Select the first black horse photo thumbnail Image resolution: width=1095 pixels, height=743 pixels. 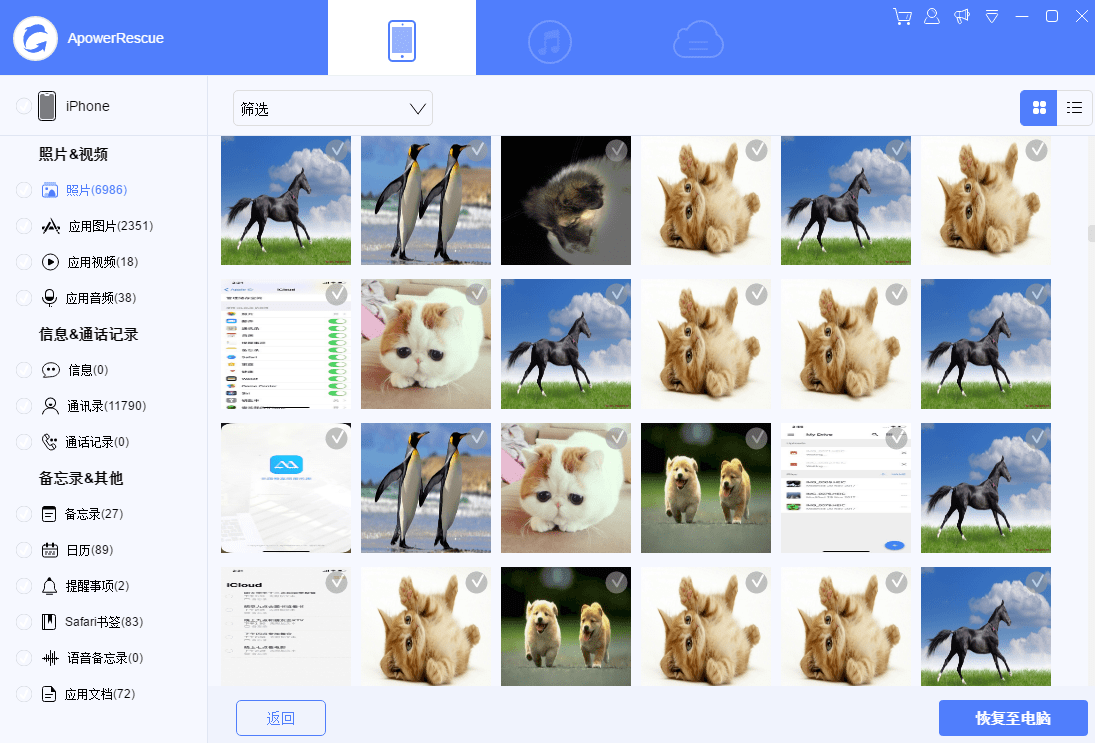[286, 200]
